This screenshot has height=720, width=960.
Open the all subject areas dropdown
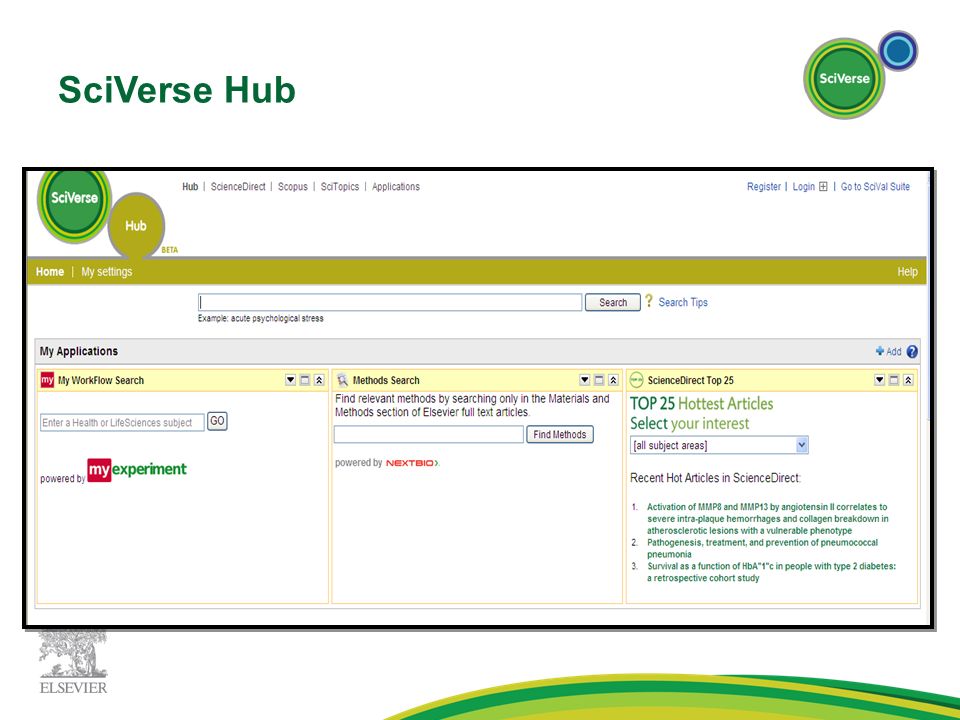719,445
